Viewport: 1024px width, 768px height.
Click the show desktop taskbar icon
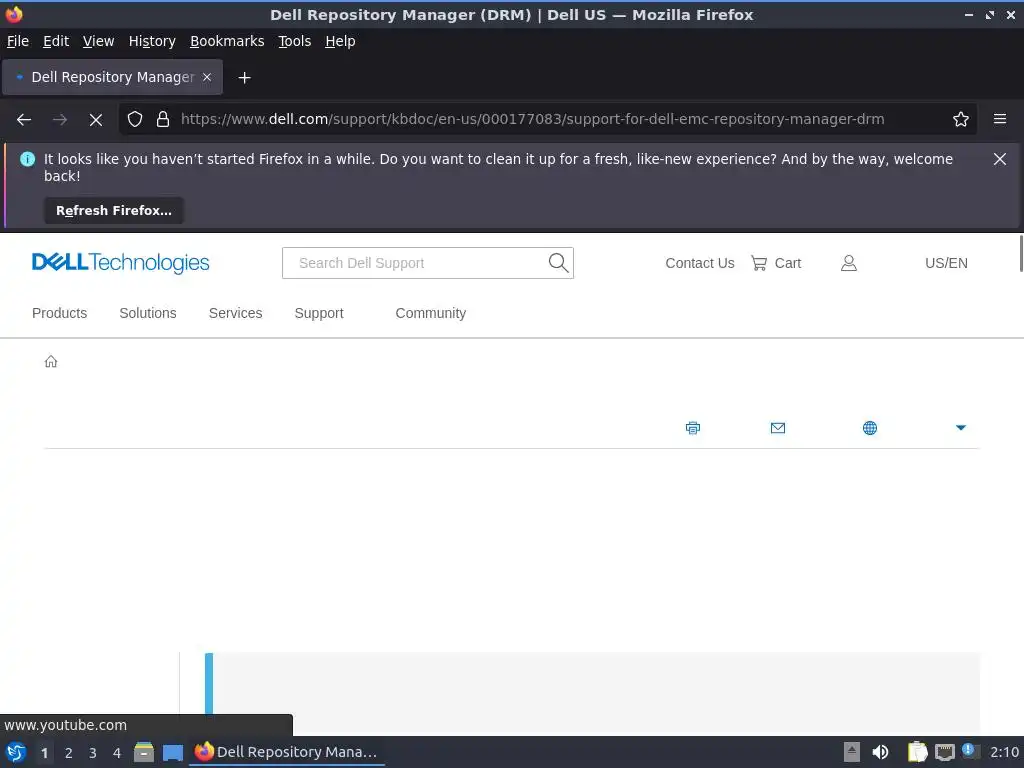[172, 752]
